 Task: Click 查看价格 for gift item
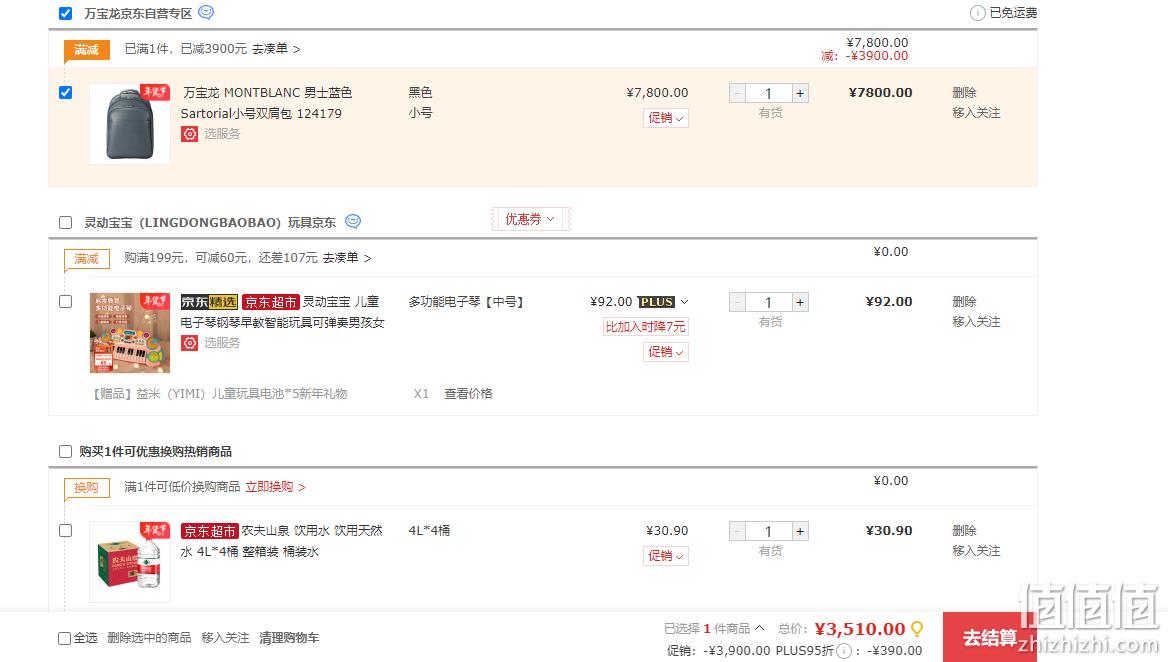(x=468, y=393)
